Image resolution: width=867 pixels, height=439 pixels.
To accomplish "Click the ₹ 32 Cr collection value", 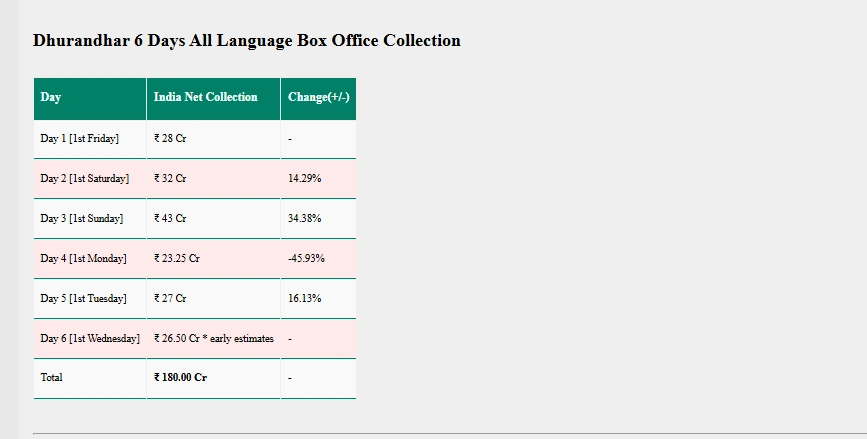I will (x=170, y=179).
